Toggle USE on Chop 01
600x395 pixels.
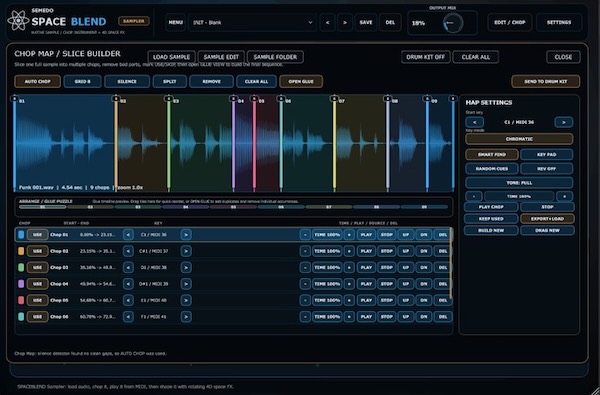pos(37,235)
